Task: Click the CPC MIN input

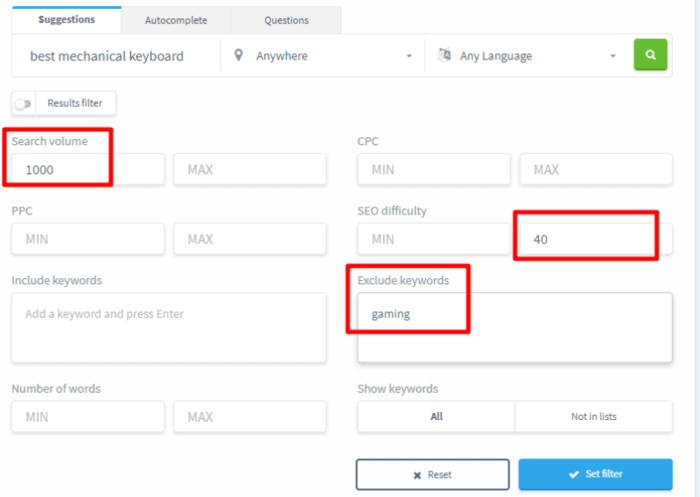Action: coord(433,169)
